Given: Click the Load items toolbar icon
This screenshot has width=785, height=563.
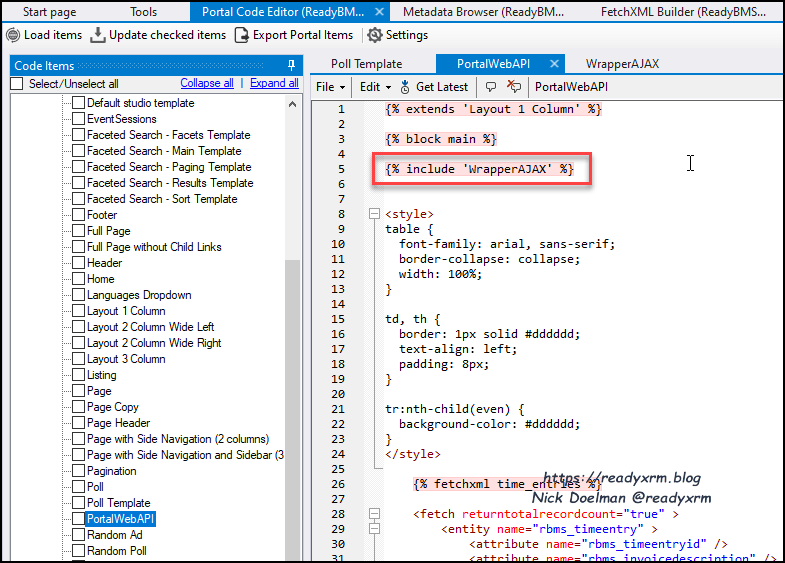Looking at the screenshot, I should pos(13,35).
